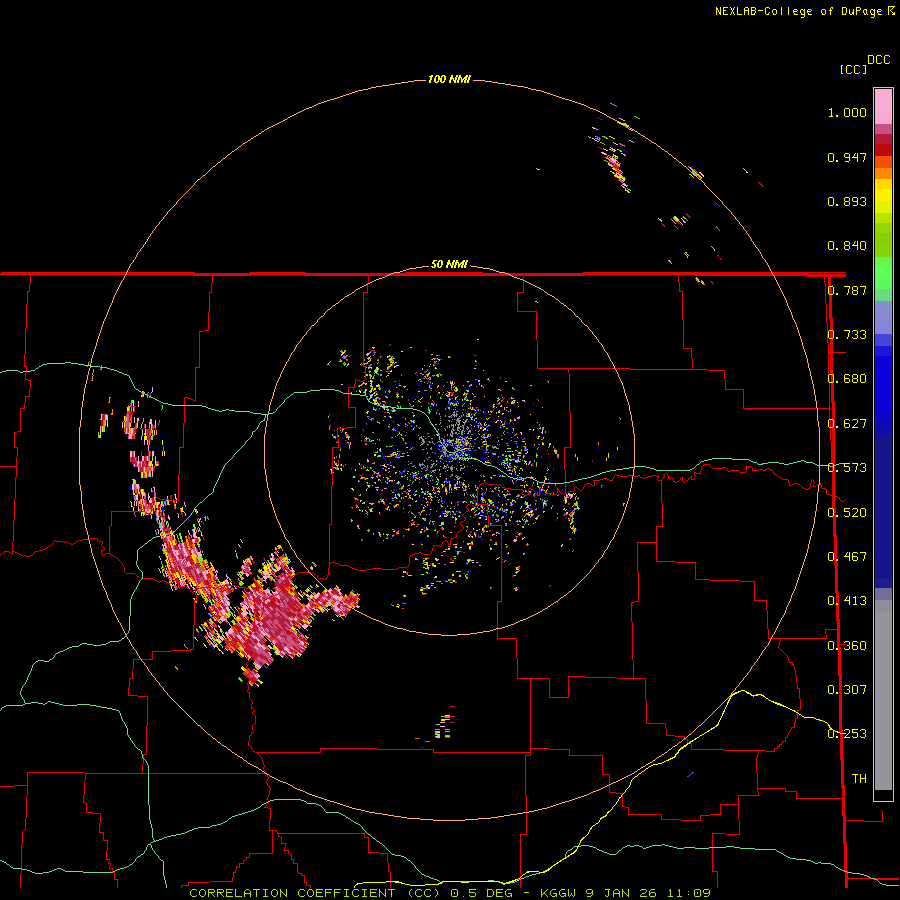This screenshot has width=900, height=900.
Task: Select the 0.520 scale value
Action: 847,512
